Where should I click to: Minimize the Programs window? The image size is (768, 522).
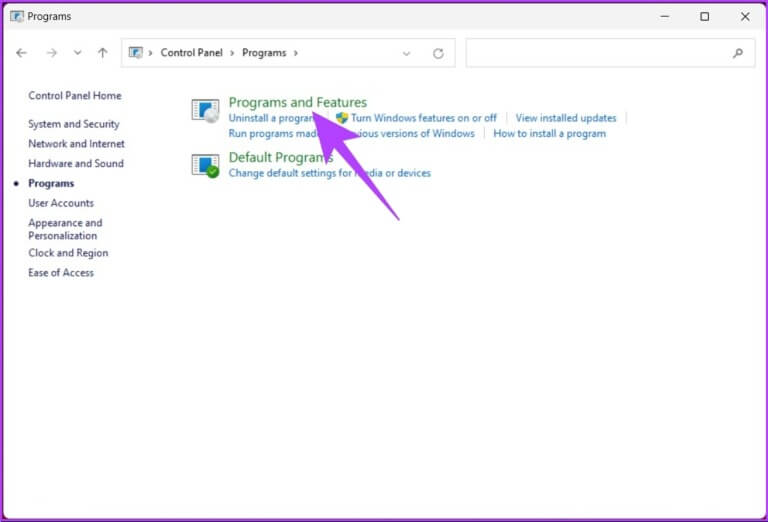(x=665, y=16)
